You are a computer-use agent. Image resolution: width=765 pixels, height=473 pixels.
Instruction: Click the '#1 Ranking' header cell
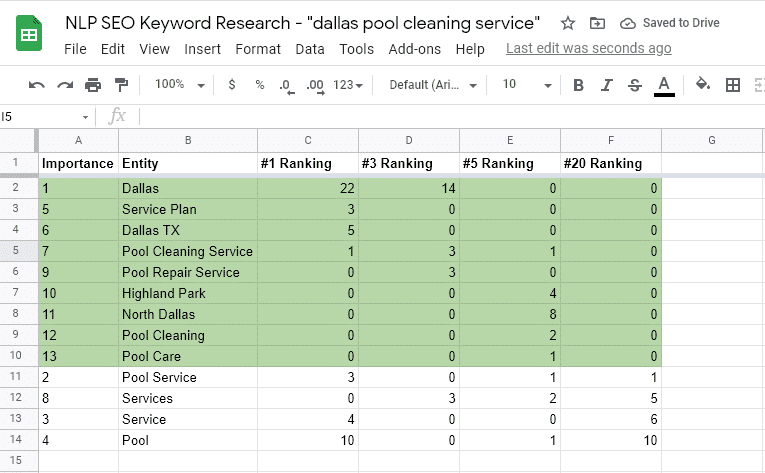308,164
